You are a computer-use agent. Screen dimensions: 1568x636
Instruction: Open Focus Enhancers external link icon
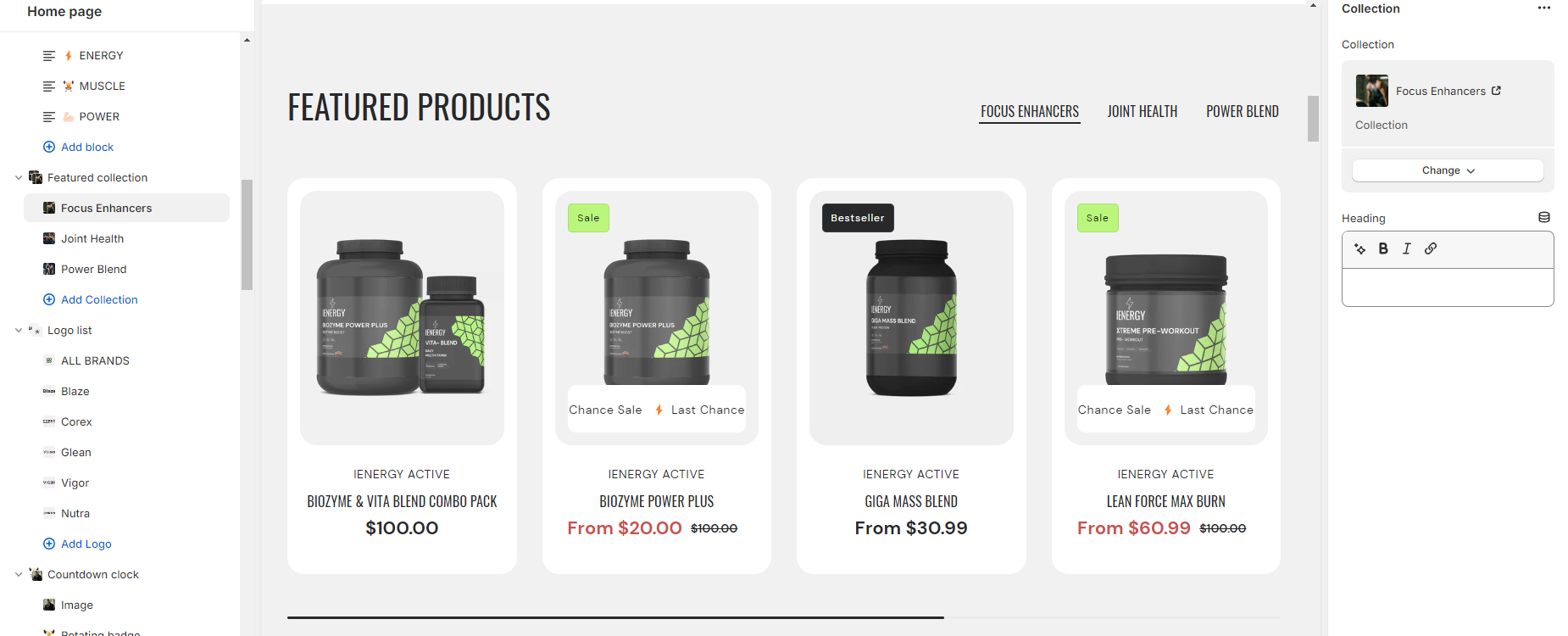(1496, 91)
